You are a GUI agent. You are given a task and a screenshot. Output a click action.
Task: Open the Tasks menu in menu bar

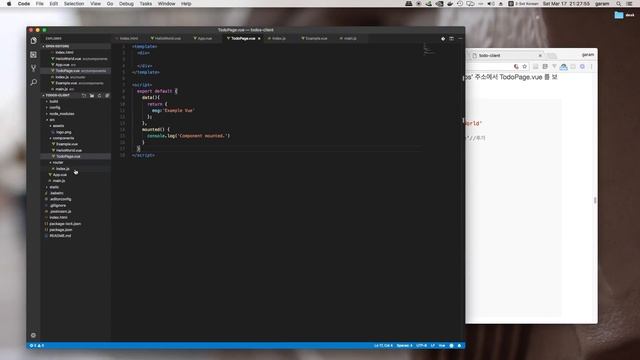click(146, 4)
